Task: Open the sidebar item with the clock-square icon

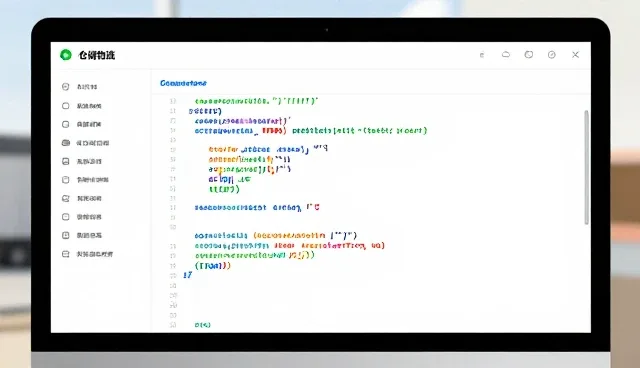Action: [x=82, y=235]
